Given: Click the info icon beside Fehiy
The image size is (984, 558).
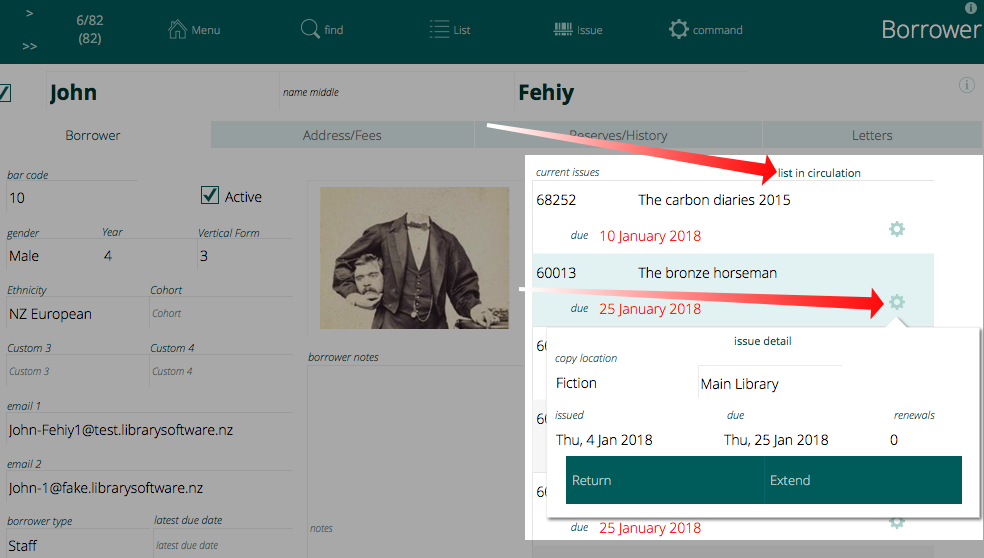Looking at the screenshot, I should tap(966, 85).
